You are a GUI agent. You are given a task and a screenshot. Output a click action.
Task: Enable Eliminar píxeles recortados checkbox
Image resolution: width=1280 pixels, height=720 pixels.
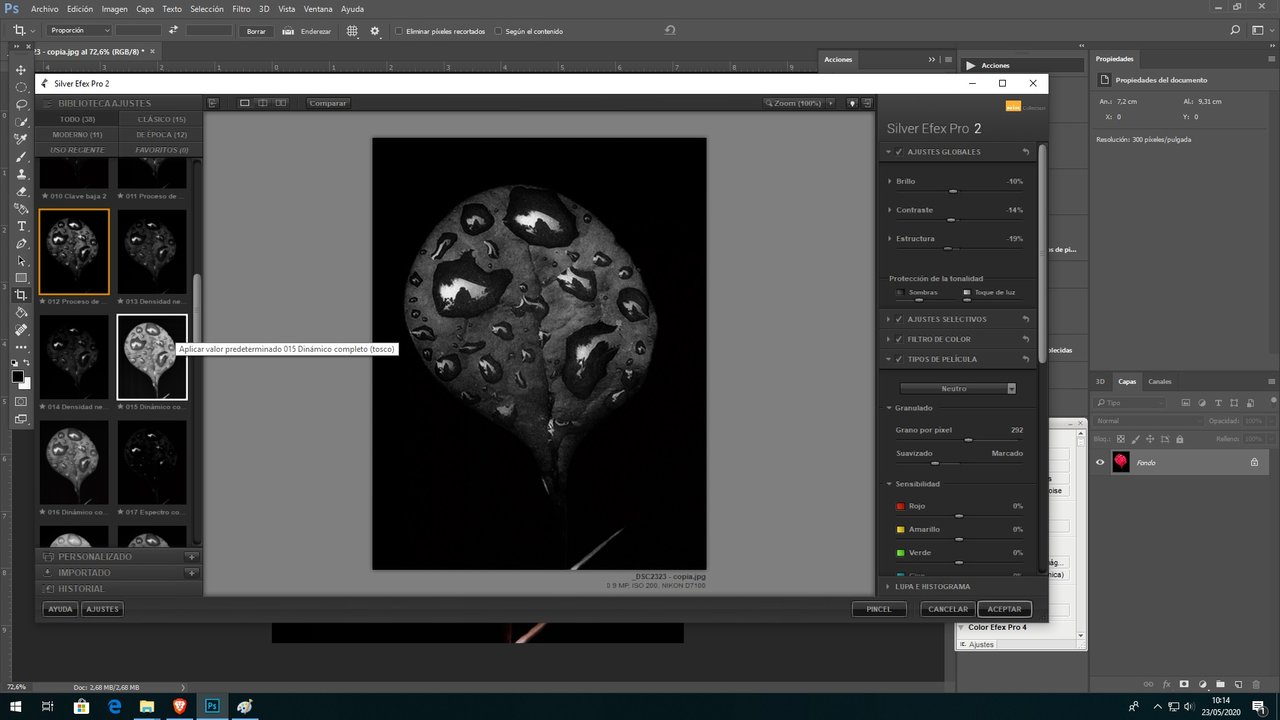pos(400,31)
